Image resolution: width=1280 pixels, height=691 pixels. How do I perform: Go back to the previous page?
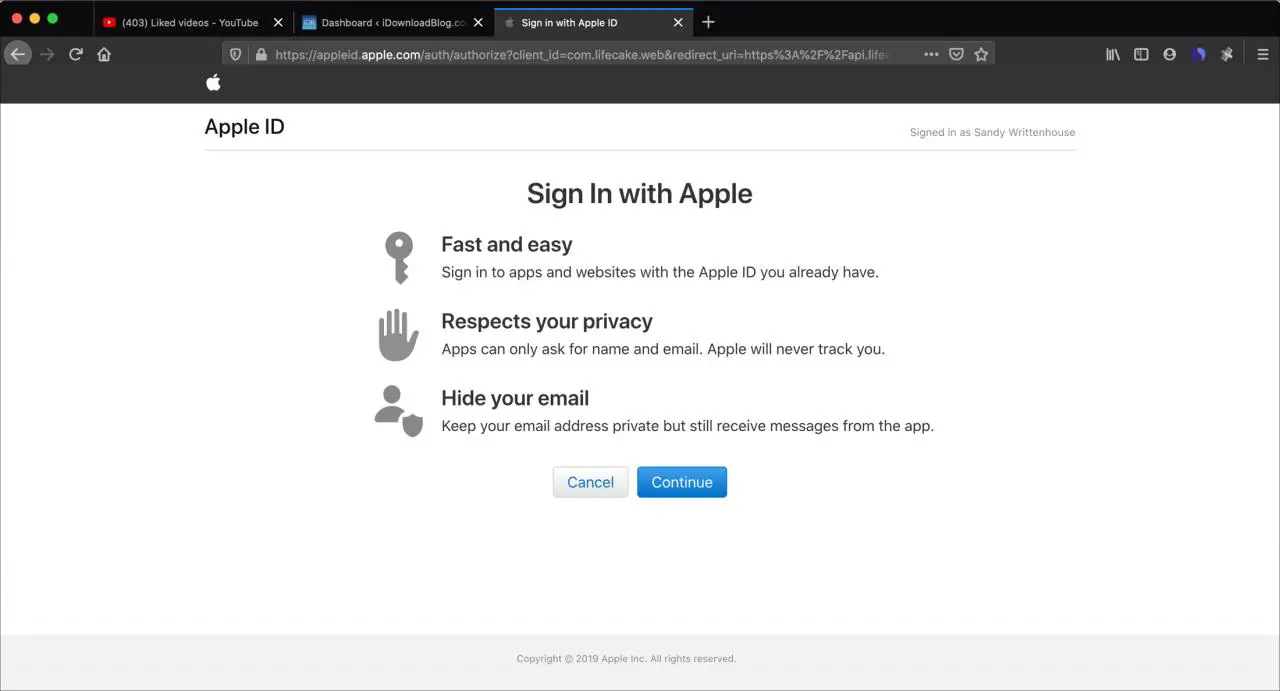pyautogui.click(x=18, y=54)
